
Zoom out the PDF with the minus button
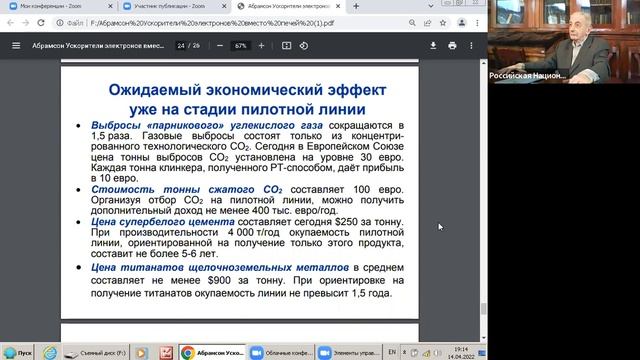(x=220, y=46)
